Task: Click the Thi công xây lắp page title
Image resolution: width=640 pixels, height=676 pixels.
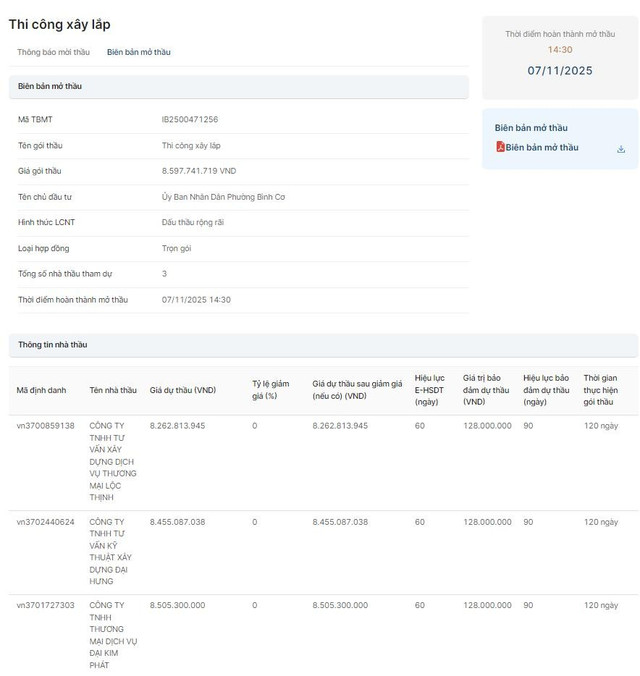Action: (60, 23)
